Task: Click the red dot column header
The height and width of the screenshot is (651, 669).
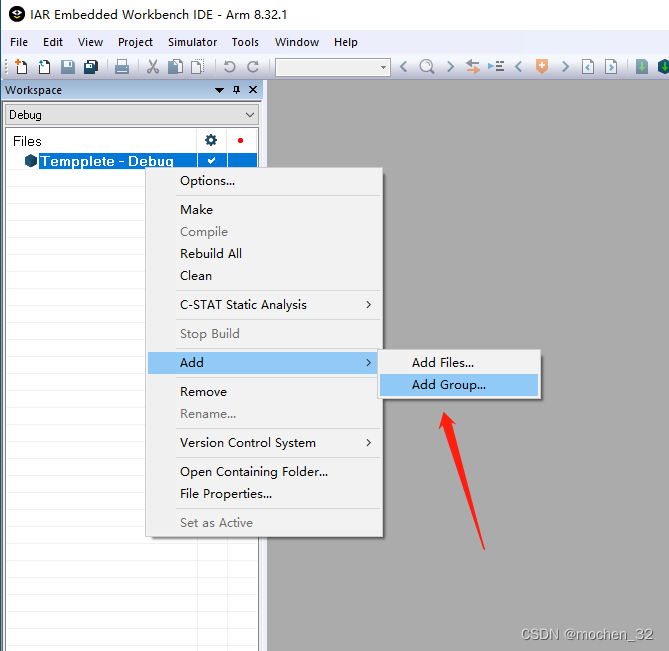Action: click(x=241, y=140)
